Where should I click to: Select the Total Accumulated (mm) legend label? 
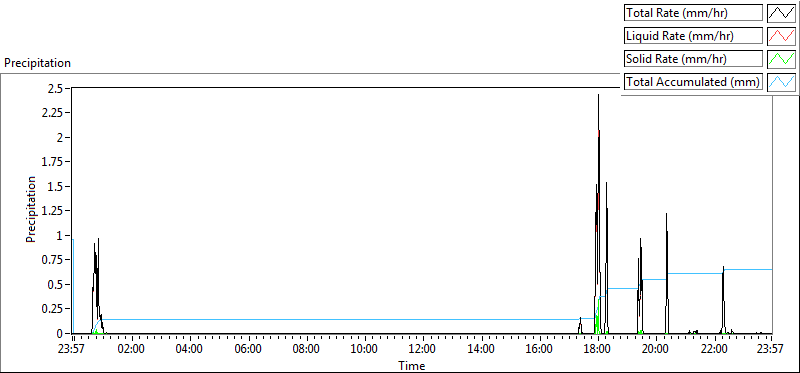click(693, 82)
